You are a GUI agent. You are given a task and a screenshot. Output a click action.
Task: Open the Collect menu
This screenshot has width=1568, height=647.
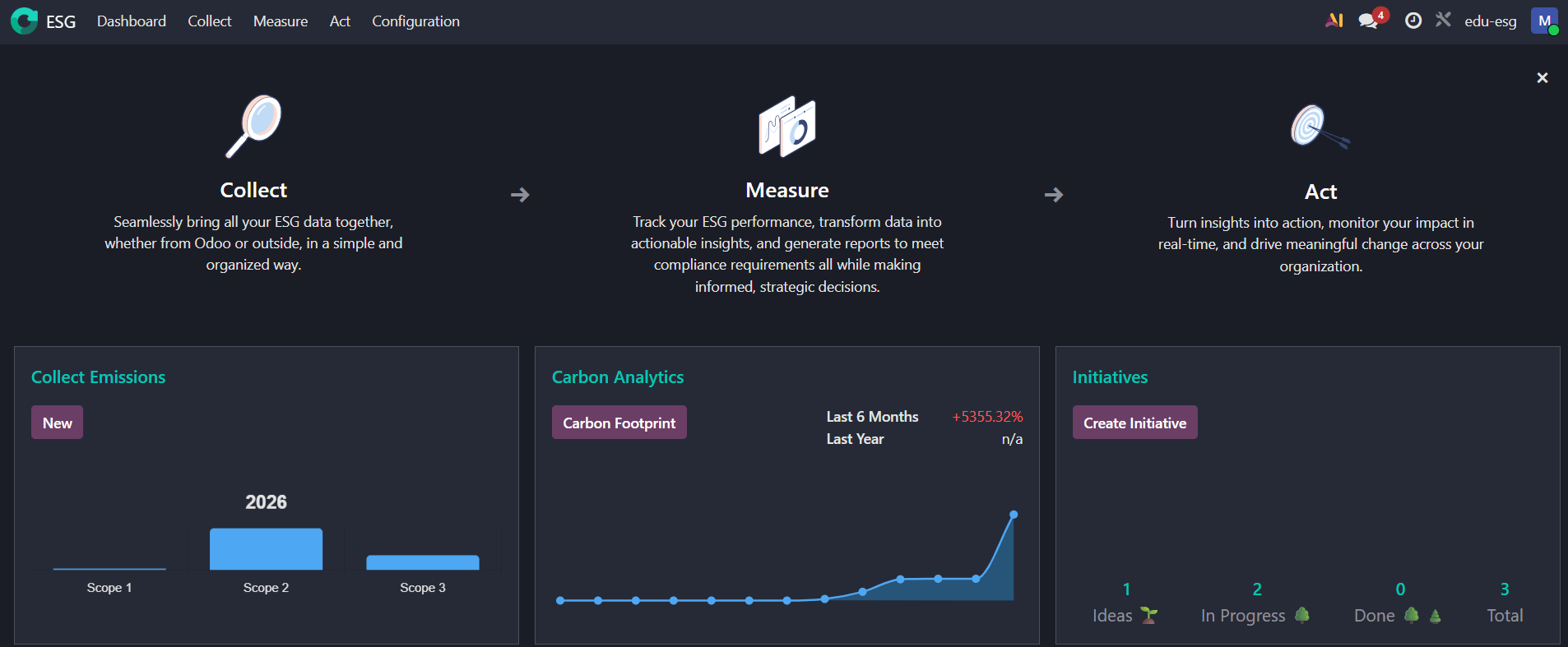209,21
